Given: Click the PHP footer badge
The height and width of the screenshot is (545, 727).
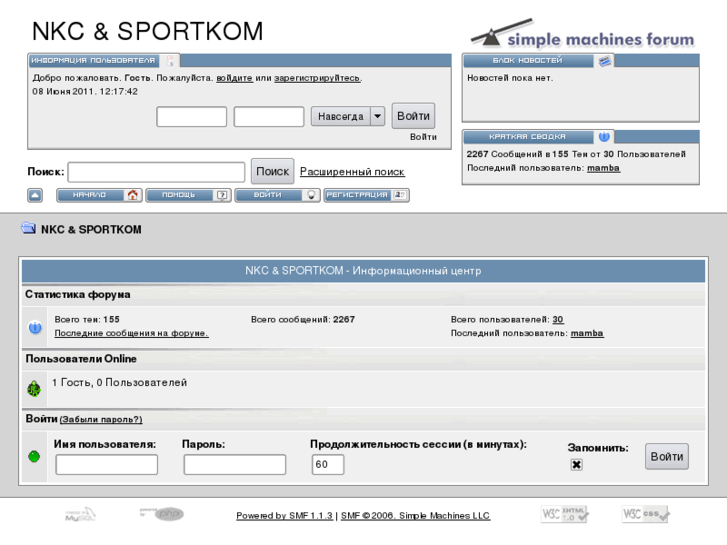Looking at the screenshot, I should coord(162,513).
